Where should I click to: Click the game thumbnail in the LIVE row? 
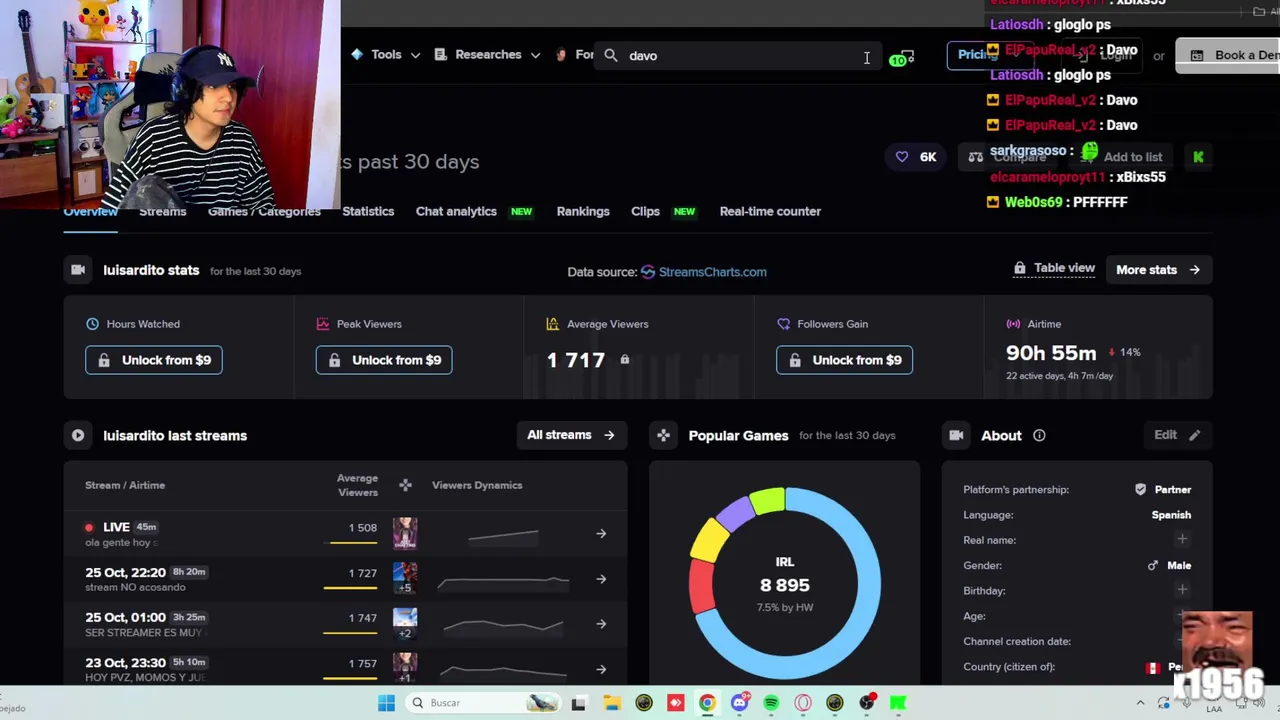point(405,533)
